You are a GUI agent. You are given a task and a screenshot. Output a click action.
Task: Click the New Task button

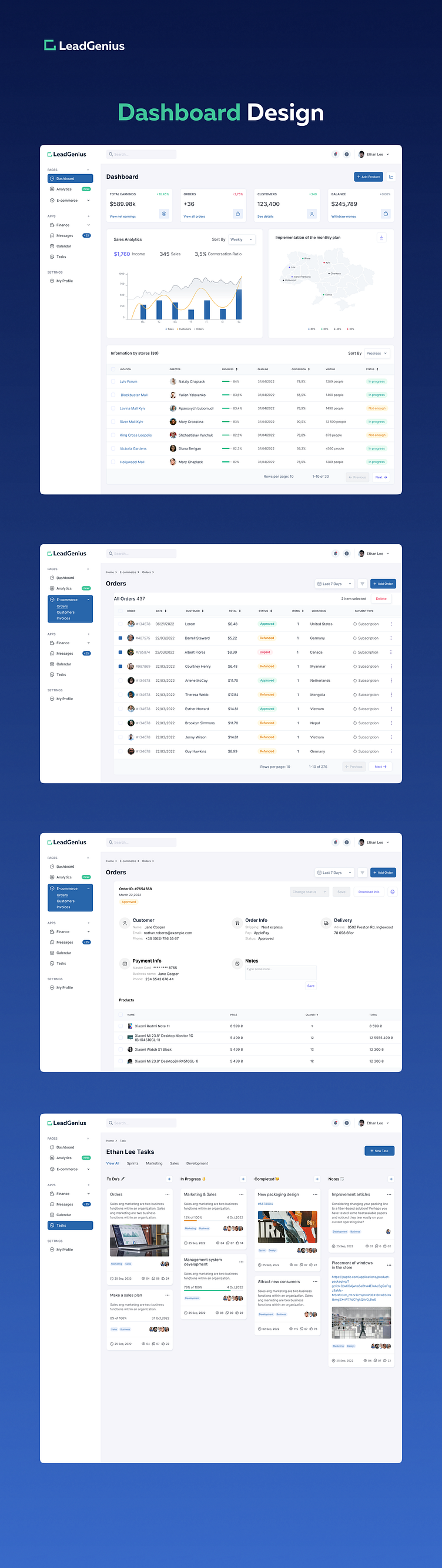[x=379, y=1150]
